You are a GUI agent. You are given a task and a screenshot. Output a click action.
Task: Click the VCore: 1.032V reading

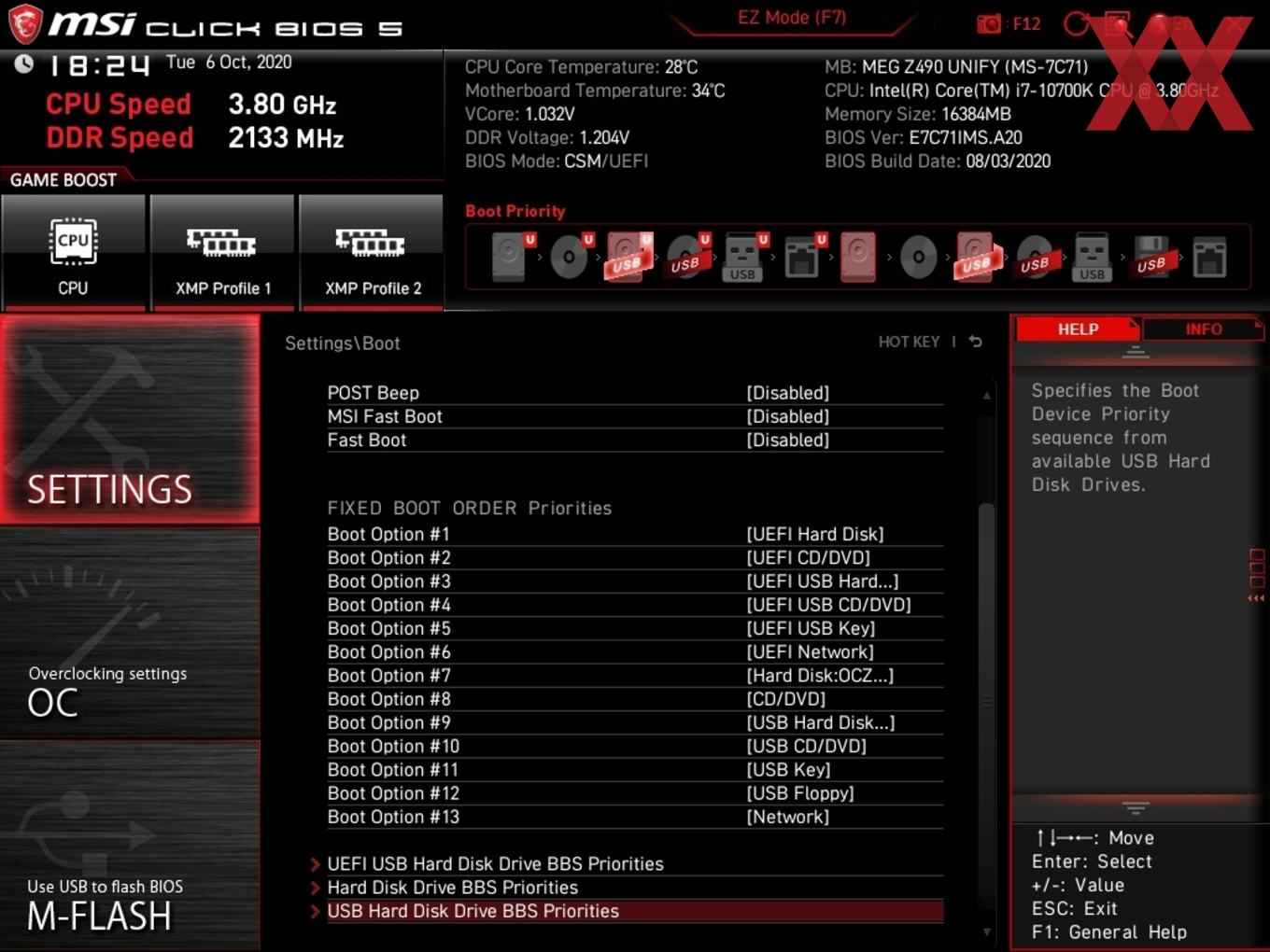[x=520, y=114]
